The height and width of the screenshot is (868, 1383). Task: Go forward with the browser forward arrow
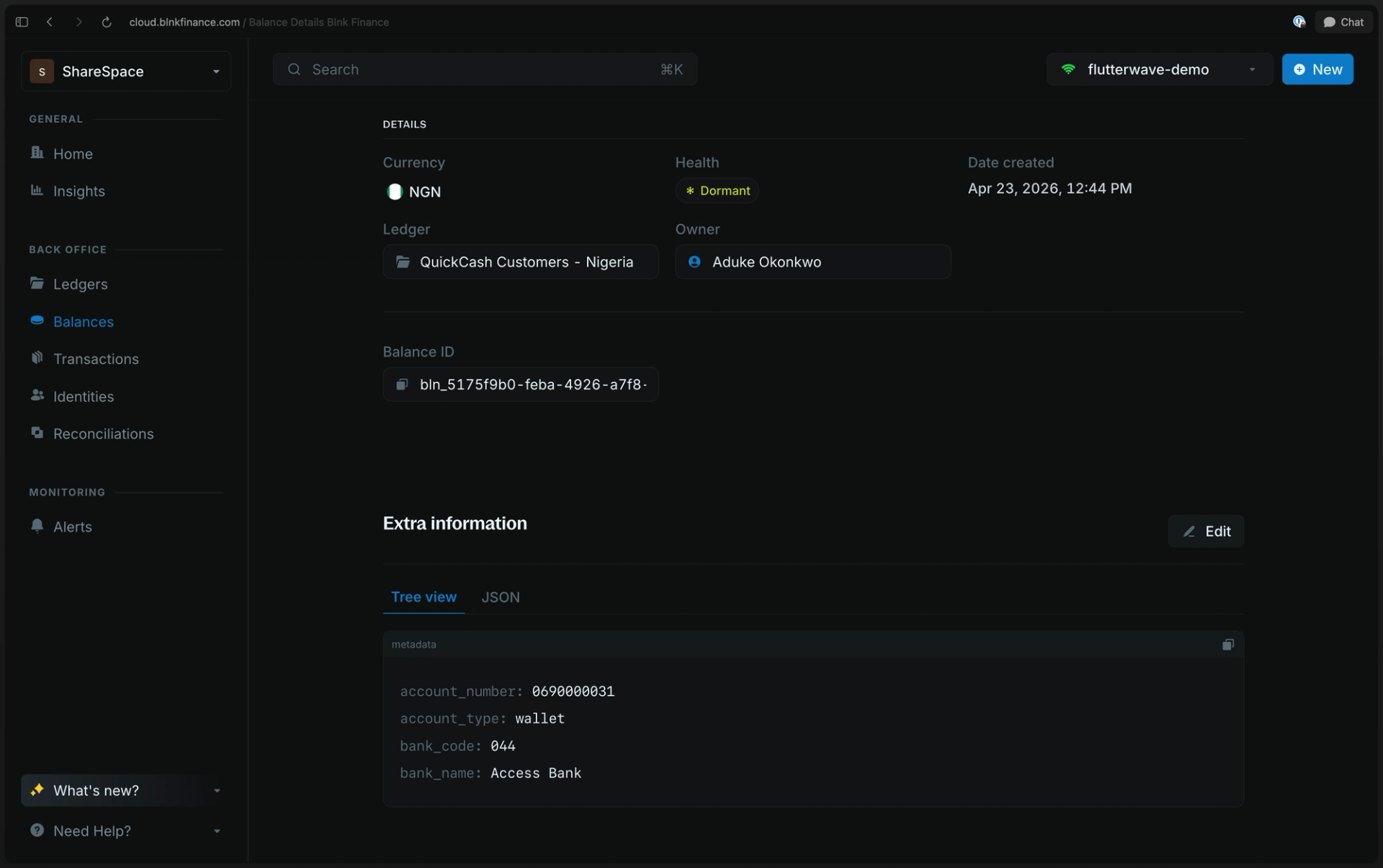tap(79, 22)
